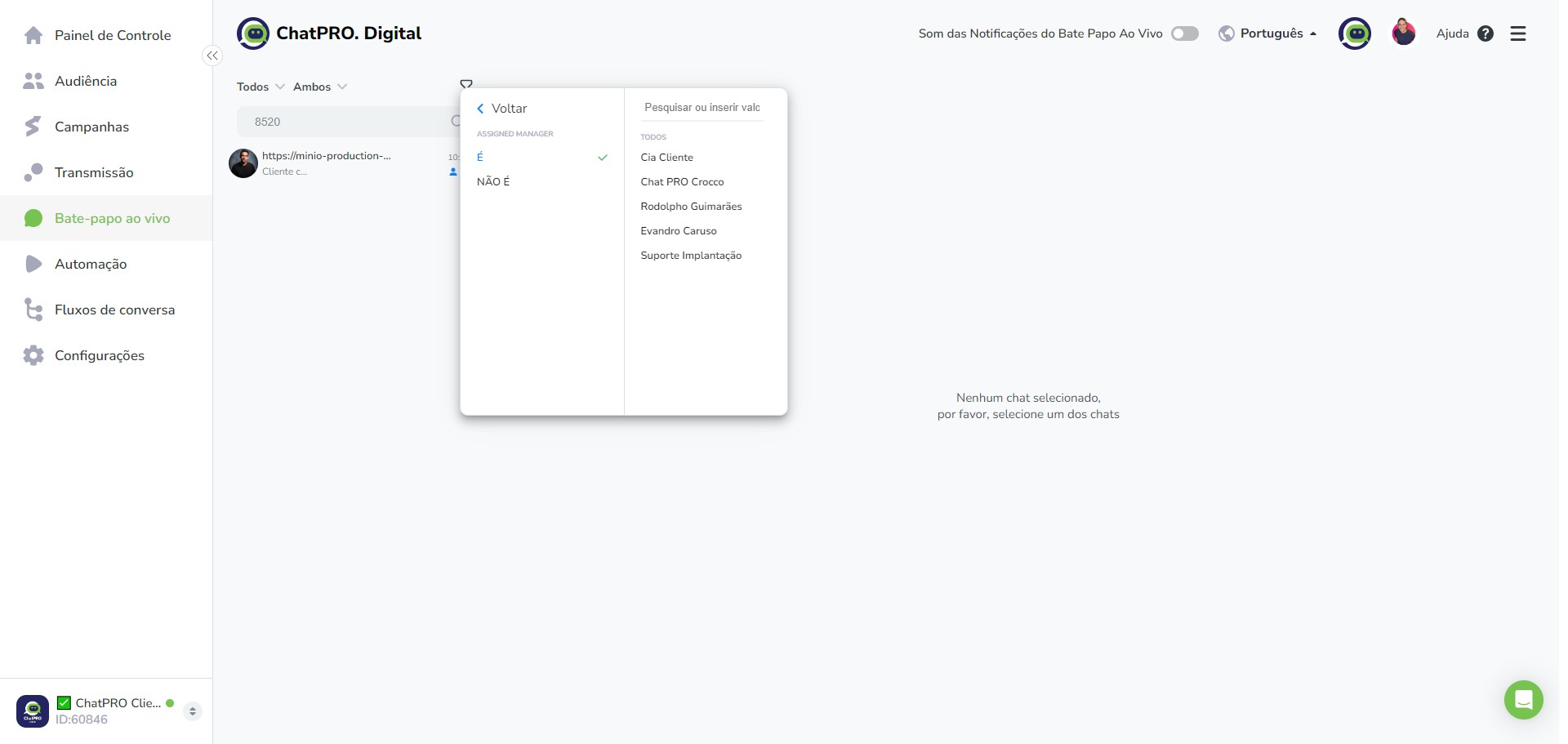Focus the chat search field containing 8520
Screen dimensions: 1568x744
point(347,122)
